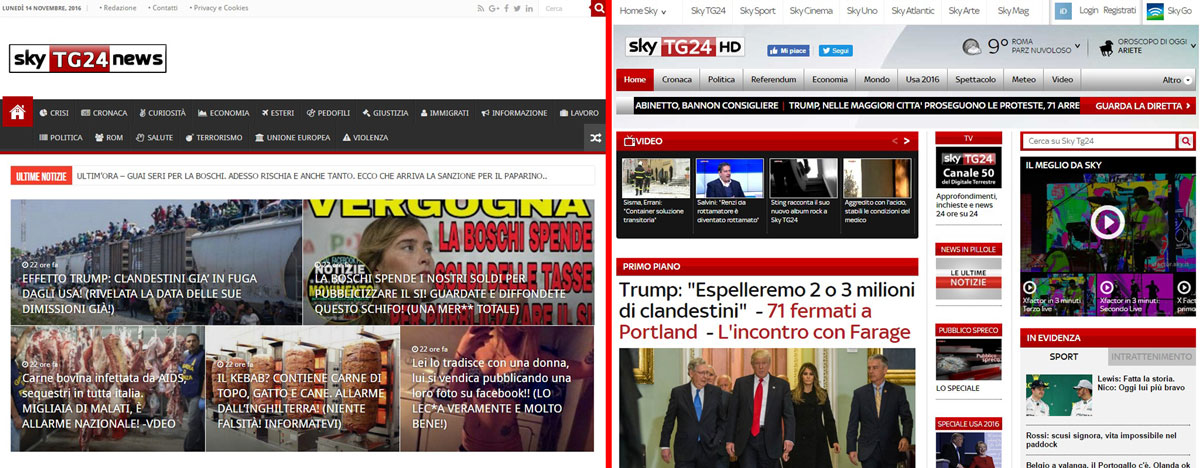This screenshot has height=468, width=1200.
Task: Switch to the Sport tab in In Evidenza
Action: click(1063, 356)
